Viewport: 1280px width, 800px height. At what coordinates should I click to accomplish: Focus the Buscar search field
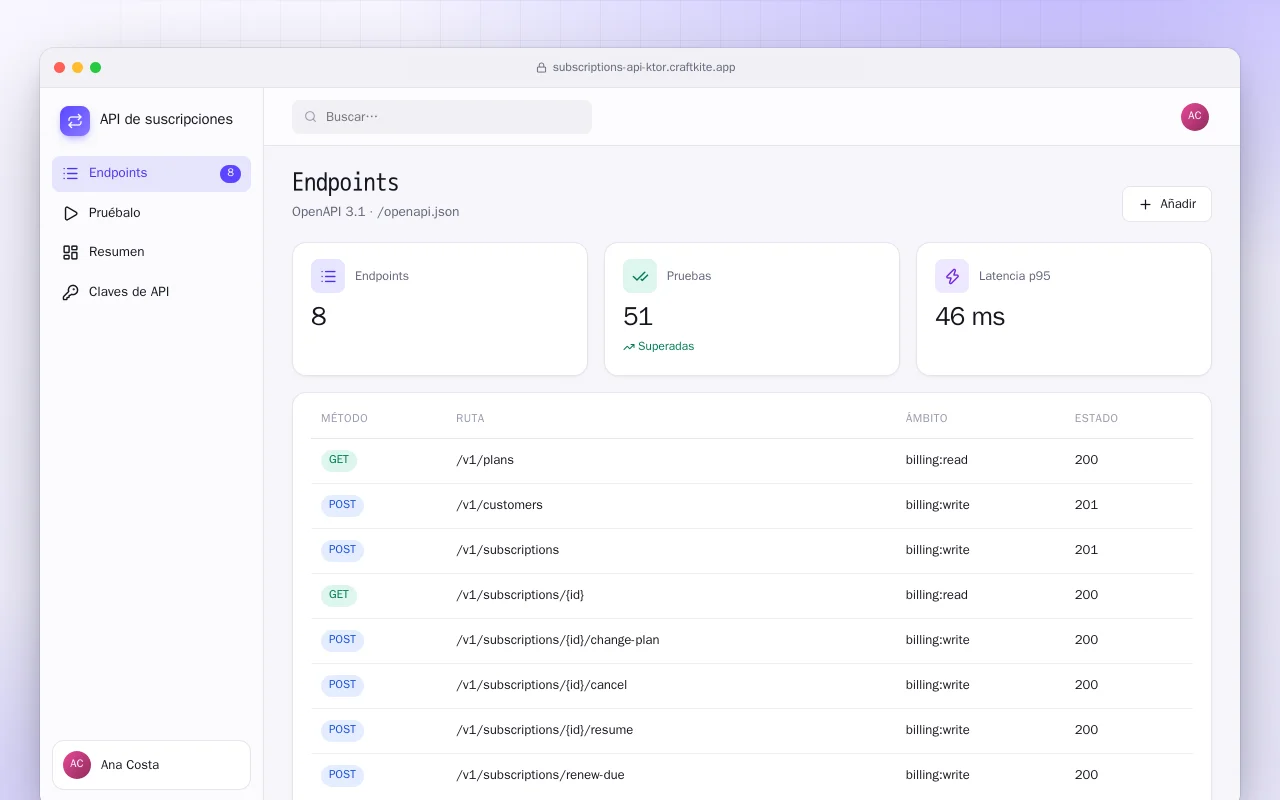tap(442, 117)
